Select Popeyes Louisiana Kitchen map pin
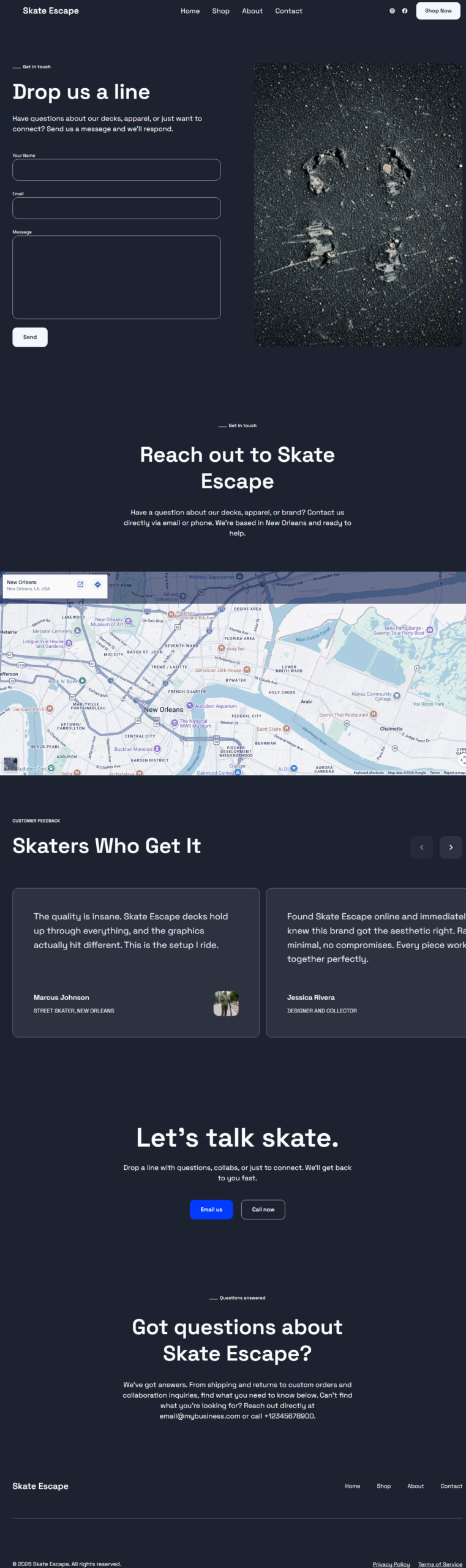This screenshot has width=466, height=1568. [x=171, y=614]
